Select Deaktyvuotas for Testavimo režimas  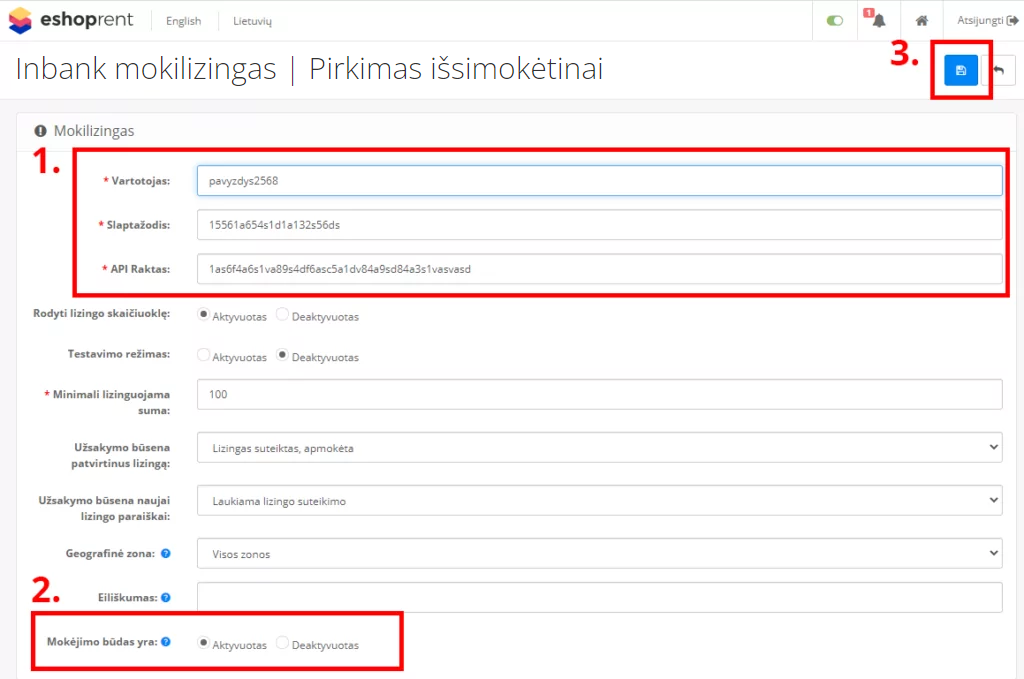282,355
